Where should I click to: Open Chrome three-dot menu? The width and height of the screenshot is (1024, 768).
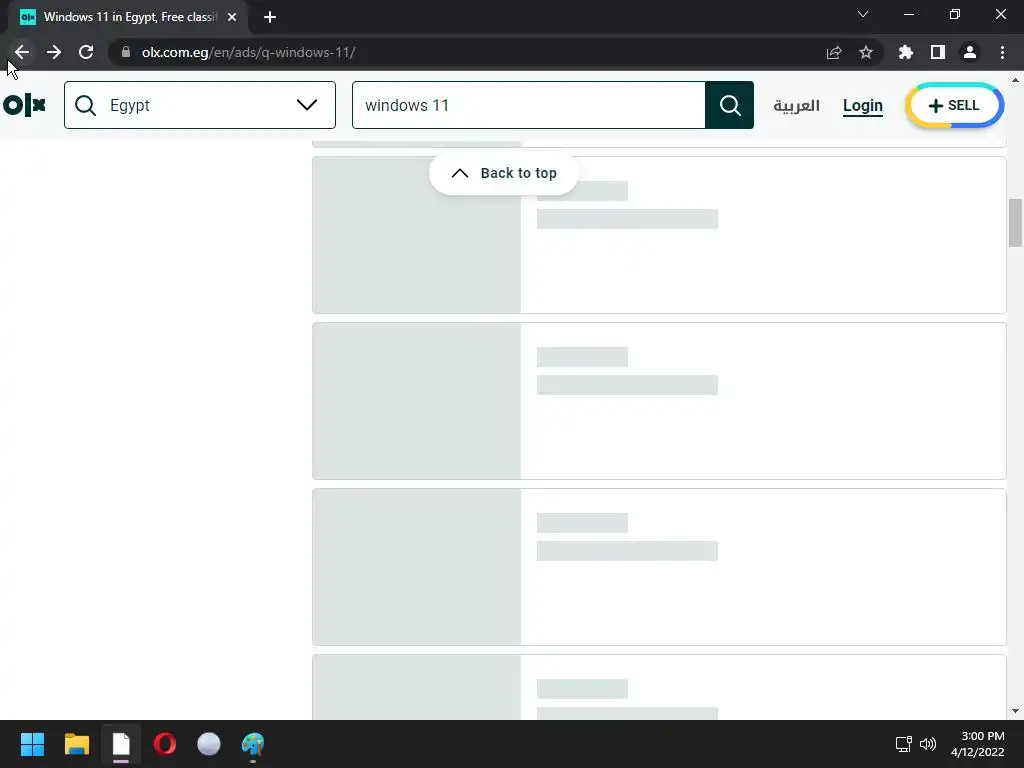[x=1002, y=52]
